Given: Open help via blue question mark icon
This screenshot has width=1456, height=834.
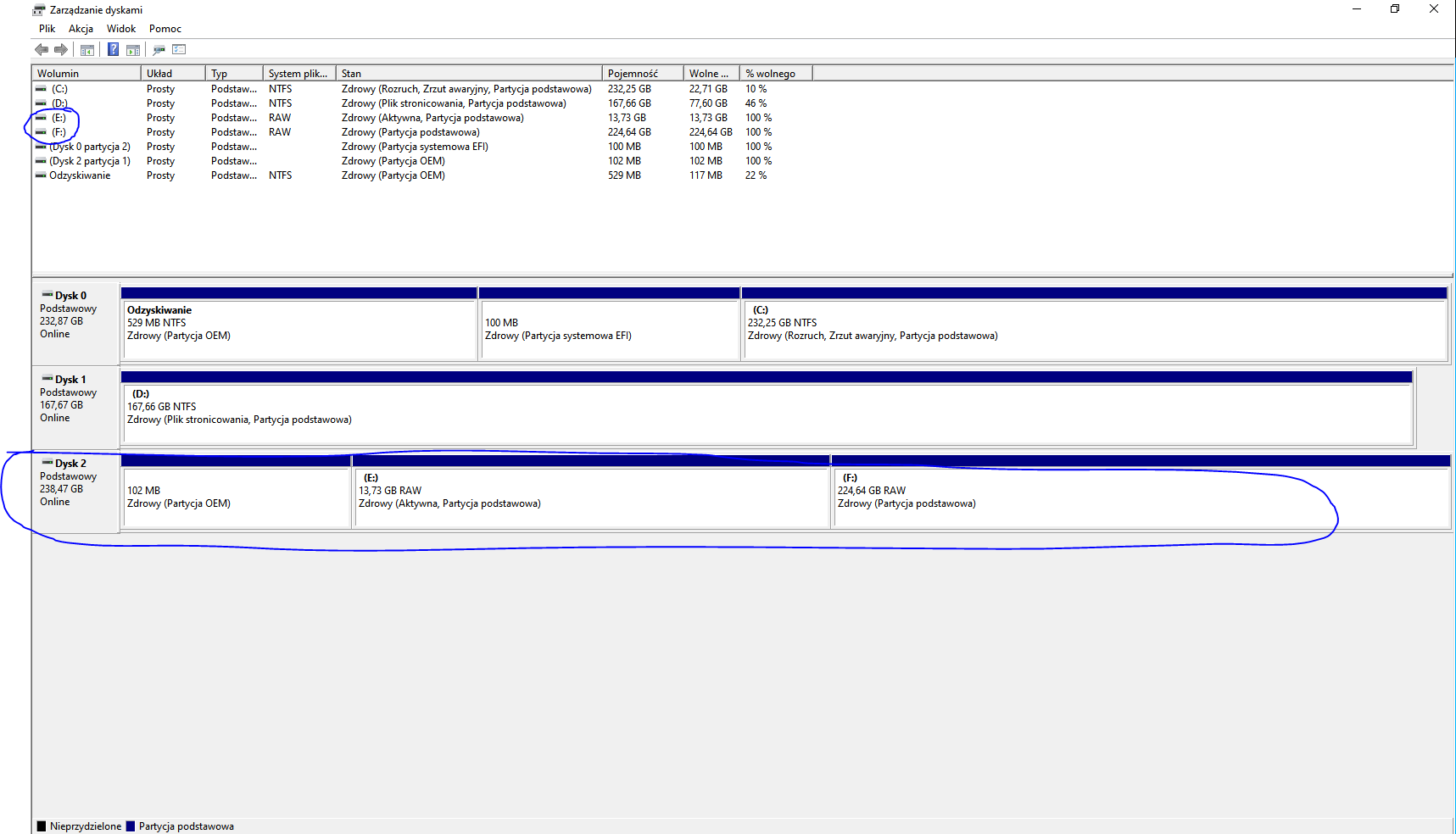Looking at the screenshot, I should click(x=113, y=49).
